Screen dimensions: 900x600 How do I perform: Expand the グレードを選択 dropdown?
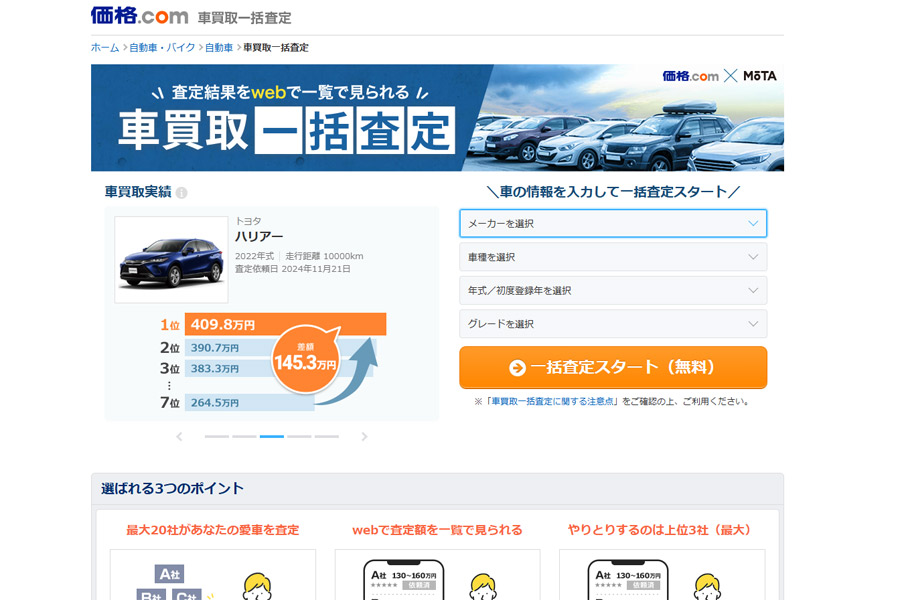click(x=613, y=324)
